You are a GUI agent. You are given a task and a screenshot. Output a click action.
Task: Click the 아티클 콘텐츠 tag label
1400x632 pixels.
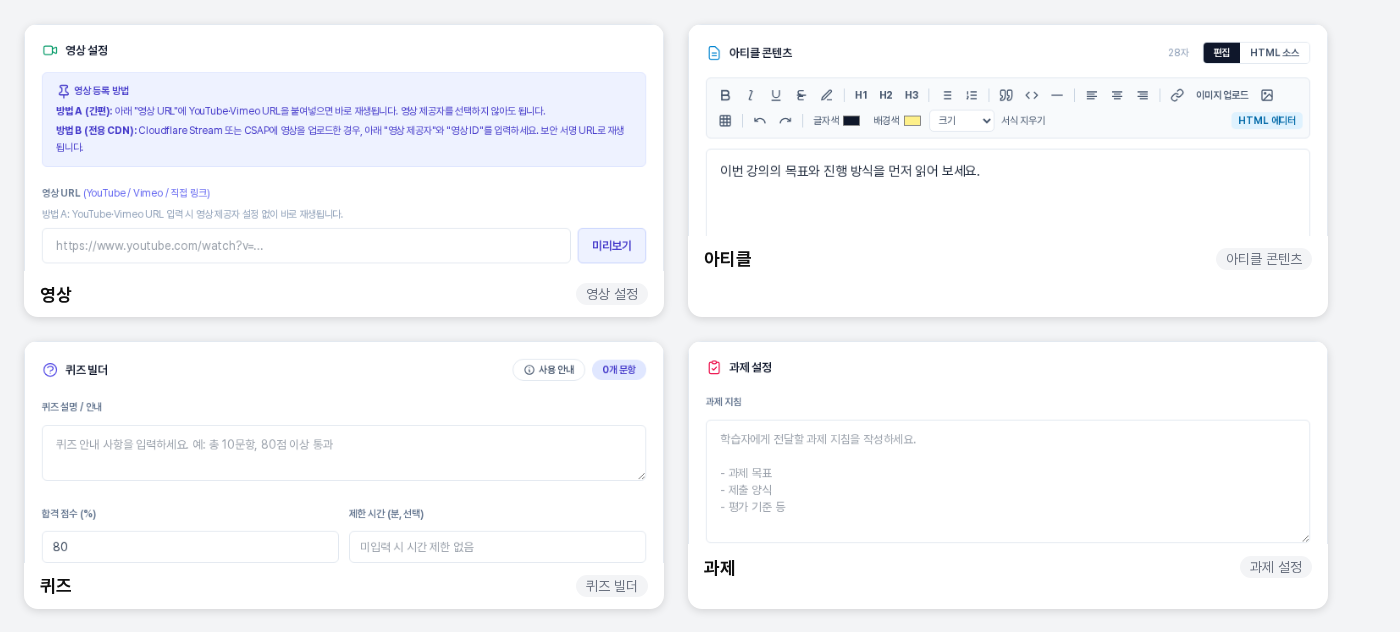[x=1264, y=259]
